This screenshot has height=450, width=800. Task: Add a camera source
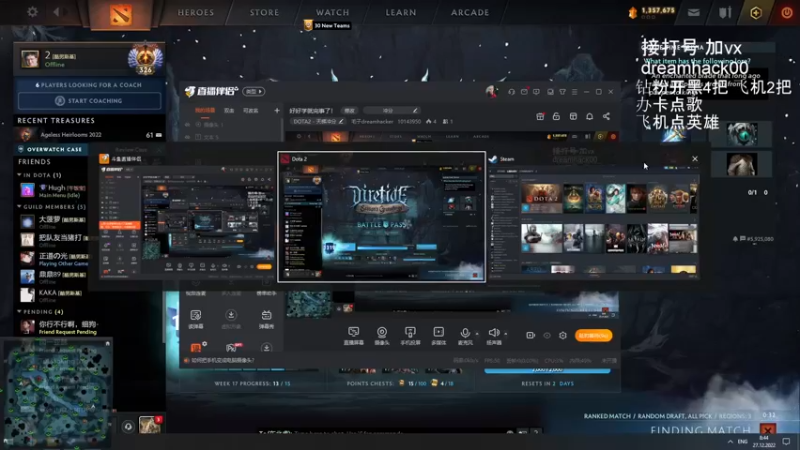point(382,336)
